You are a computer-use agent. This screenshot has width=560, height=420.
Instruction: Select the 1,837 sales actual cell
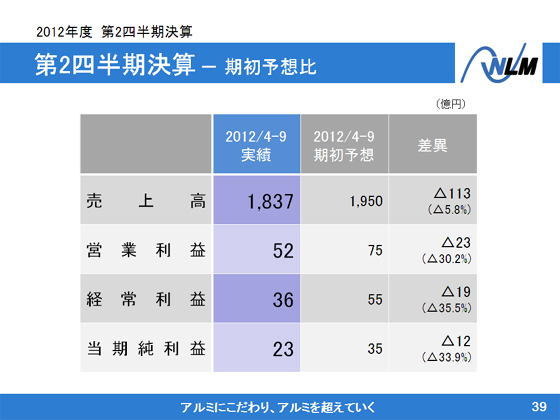256,200
